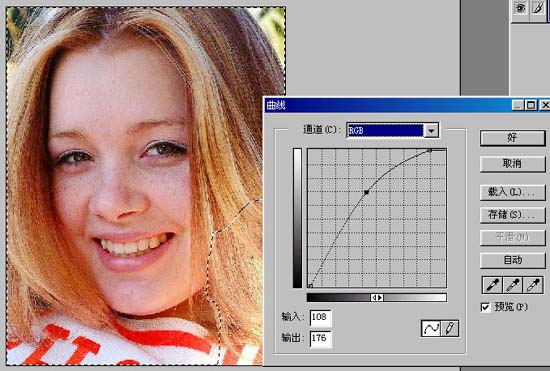550x371 pixels.
Task: Click the 输出 output value field
Action: click(x=320, y=339)
